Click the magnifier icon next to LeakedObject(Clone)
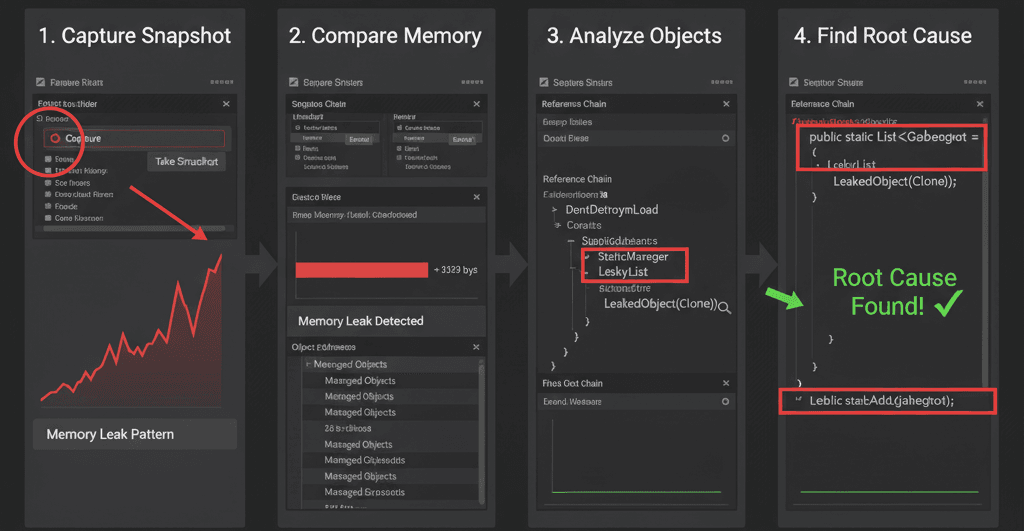This screenshot has width=1024, height=531. coord(724,308)
